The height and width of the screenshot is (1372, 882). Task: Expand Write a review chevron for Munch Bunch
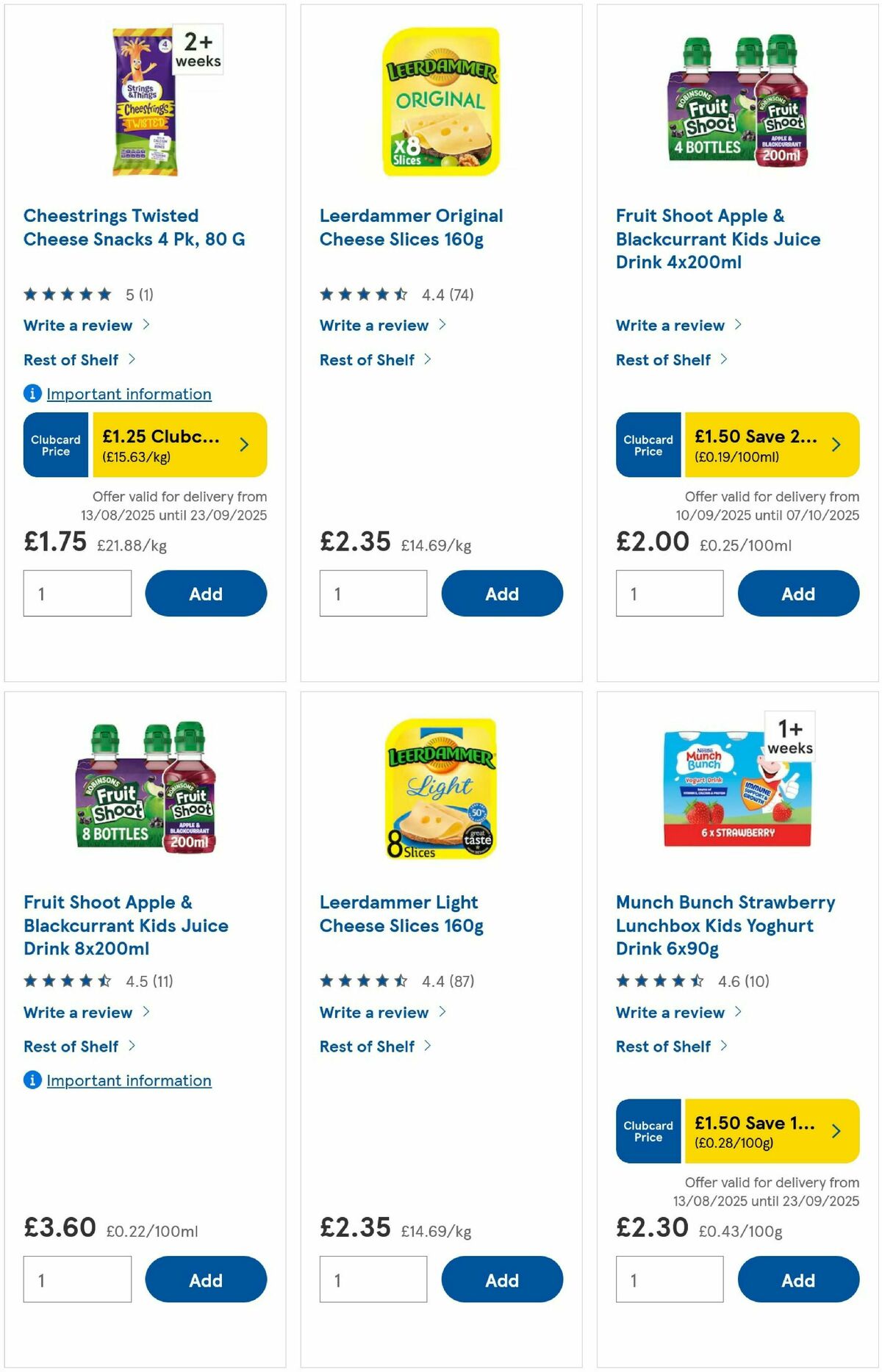(x=739, y=1012)
